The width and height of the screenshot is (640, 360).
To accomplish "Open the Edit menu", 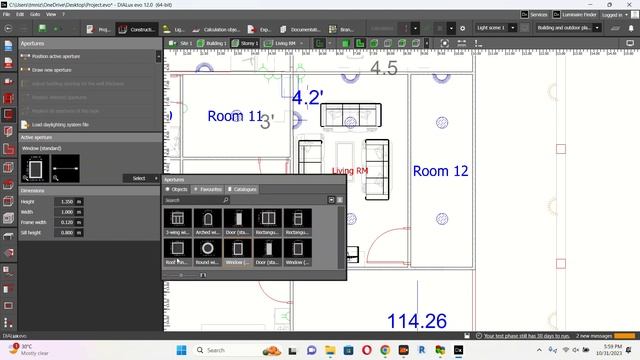I will coord(20,14).
